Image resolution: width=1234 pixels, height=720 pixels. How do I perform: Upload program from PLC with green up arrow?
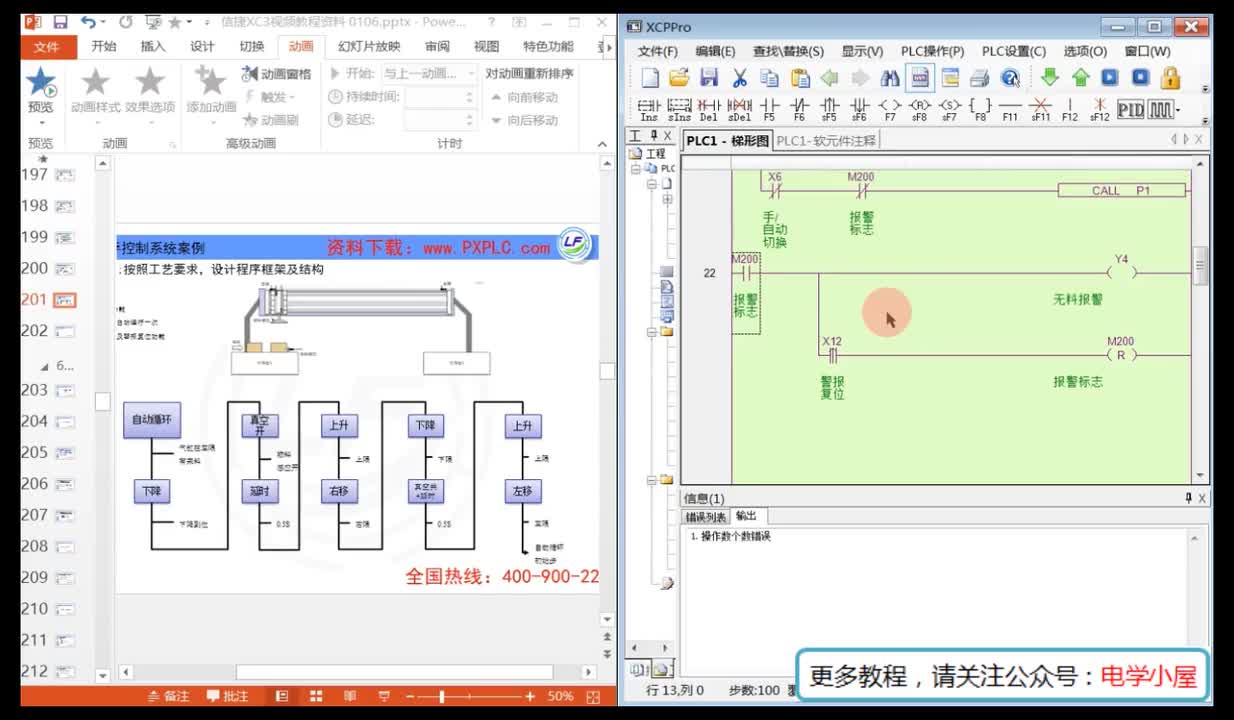pyautogui.click(x=1080, y=78)
